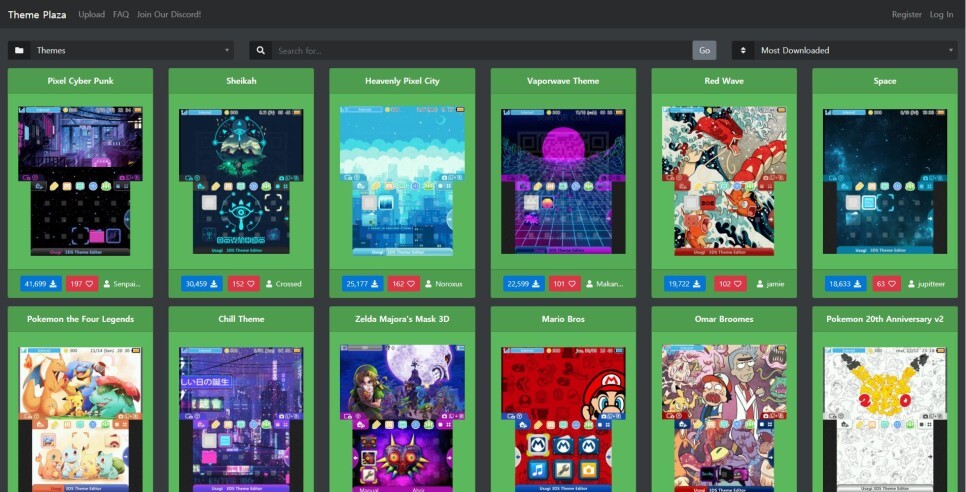Click Vaporwave Theme preview thumbnail
Image resolution: width=966 pixels, height=492 pixels.
(x=563, y=181)
